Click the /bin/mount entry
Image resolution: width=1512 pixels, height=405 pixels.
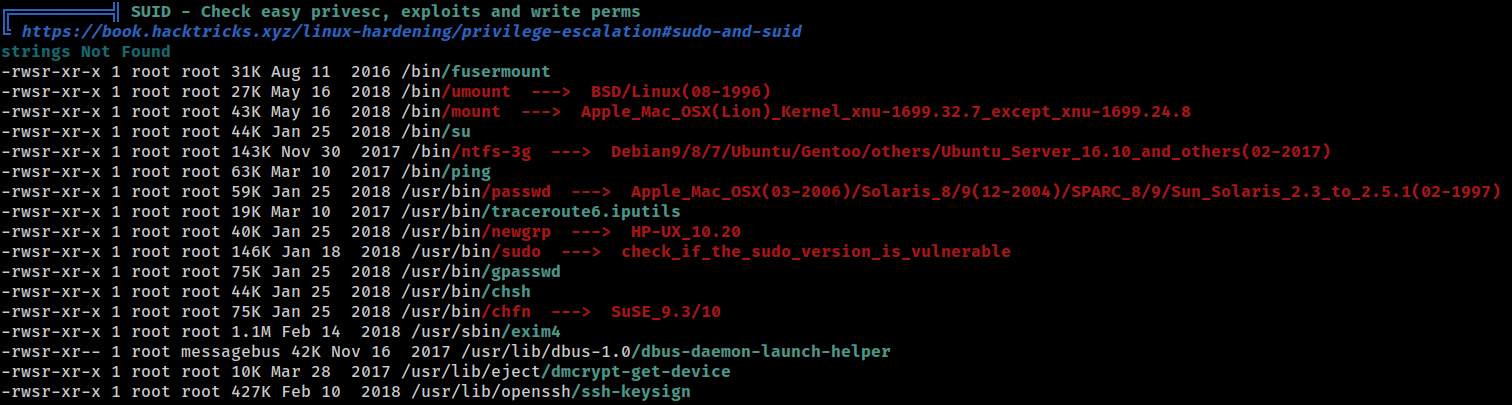(x=451, y=111)
